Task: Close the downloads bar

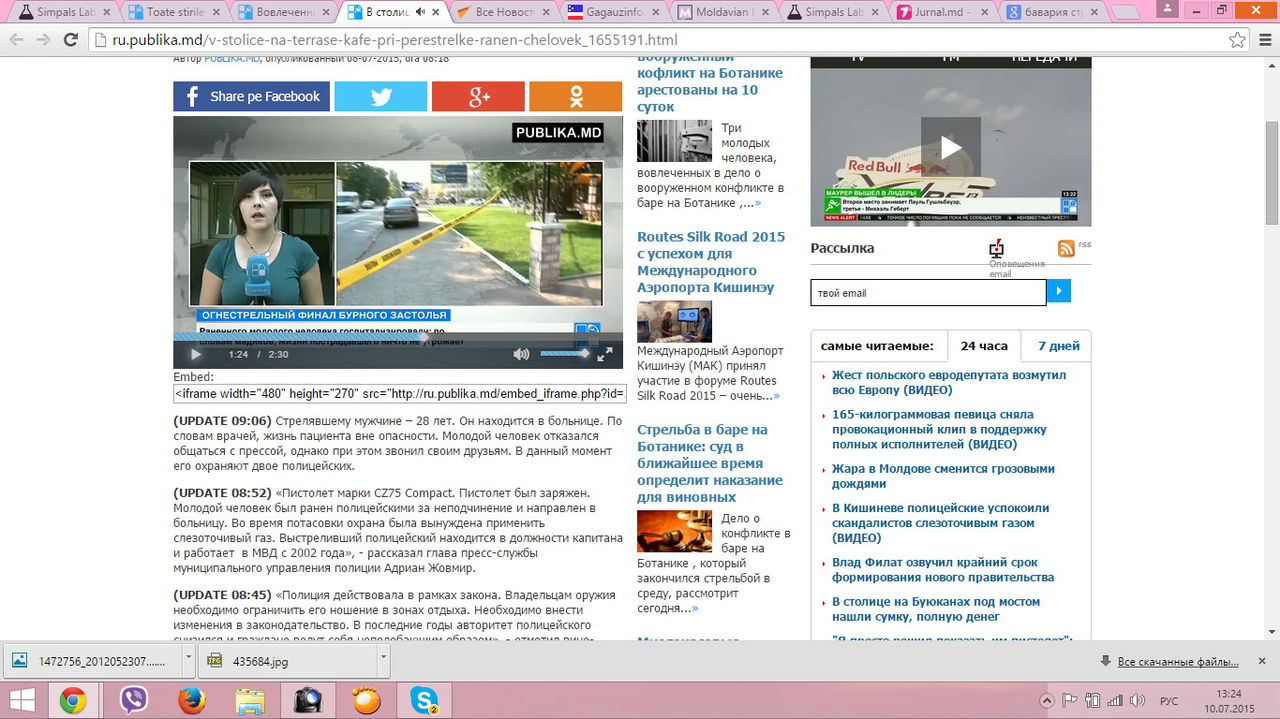Action: click(x=1263, y=661)
